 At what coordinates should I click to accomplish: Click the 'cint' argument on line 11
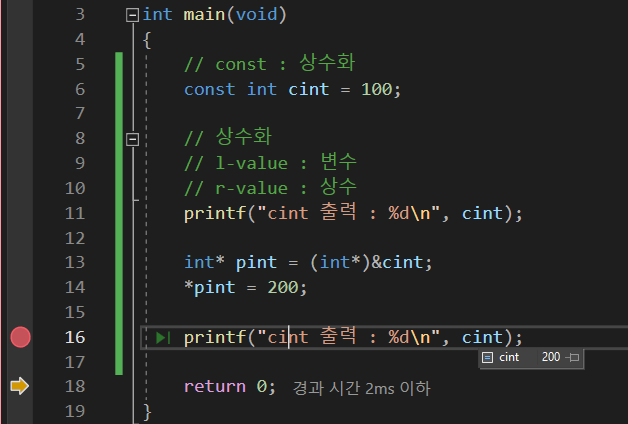coord(482,213)
